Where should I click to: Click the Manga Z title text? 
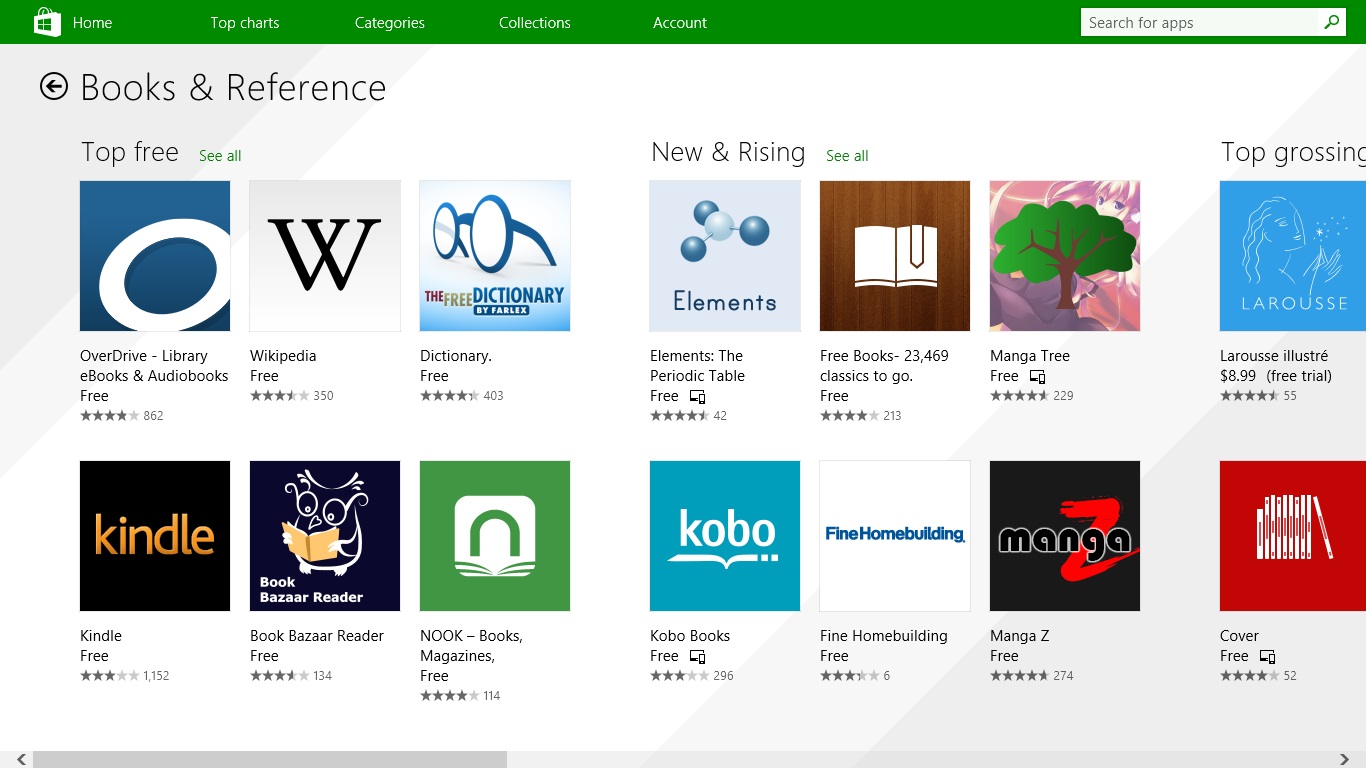pyautogui.click(x=1020, y=636)
